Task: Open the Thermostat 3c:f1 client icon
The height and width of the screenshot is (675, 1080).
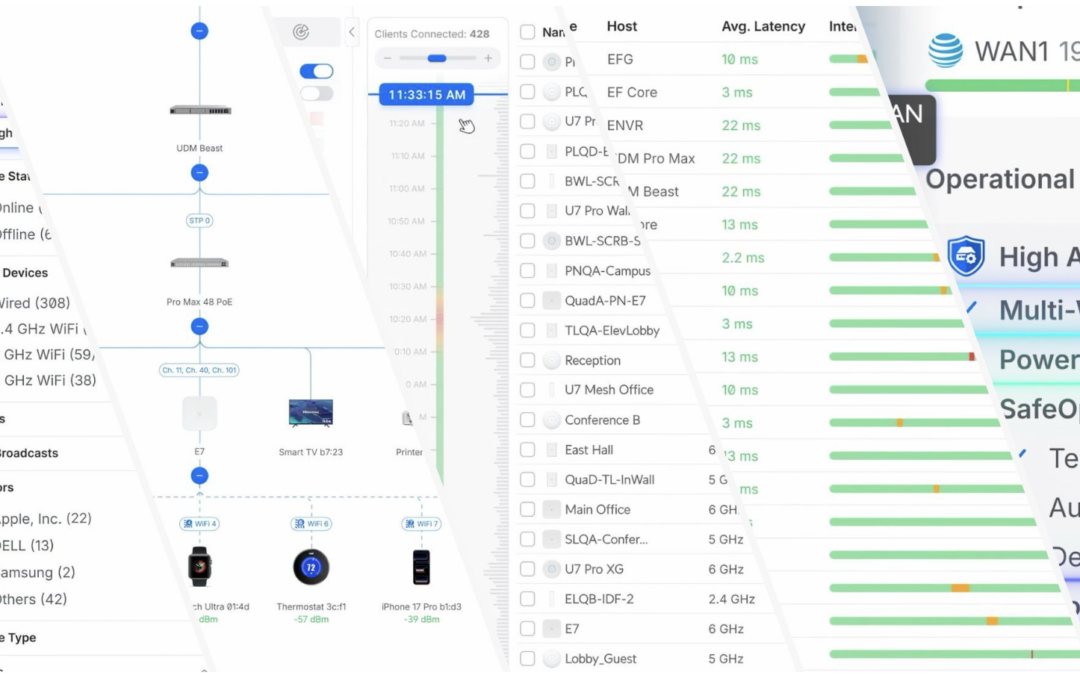Action: tap(311, 566)
